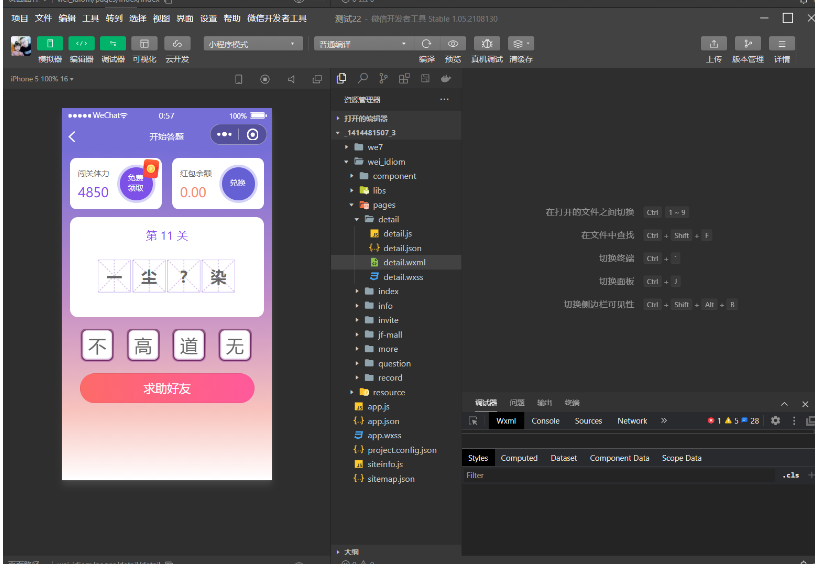Tap the 兑换 redeem button
815x564 pixels.
237,184
